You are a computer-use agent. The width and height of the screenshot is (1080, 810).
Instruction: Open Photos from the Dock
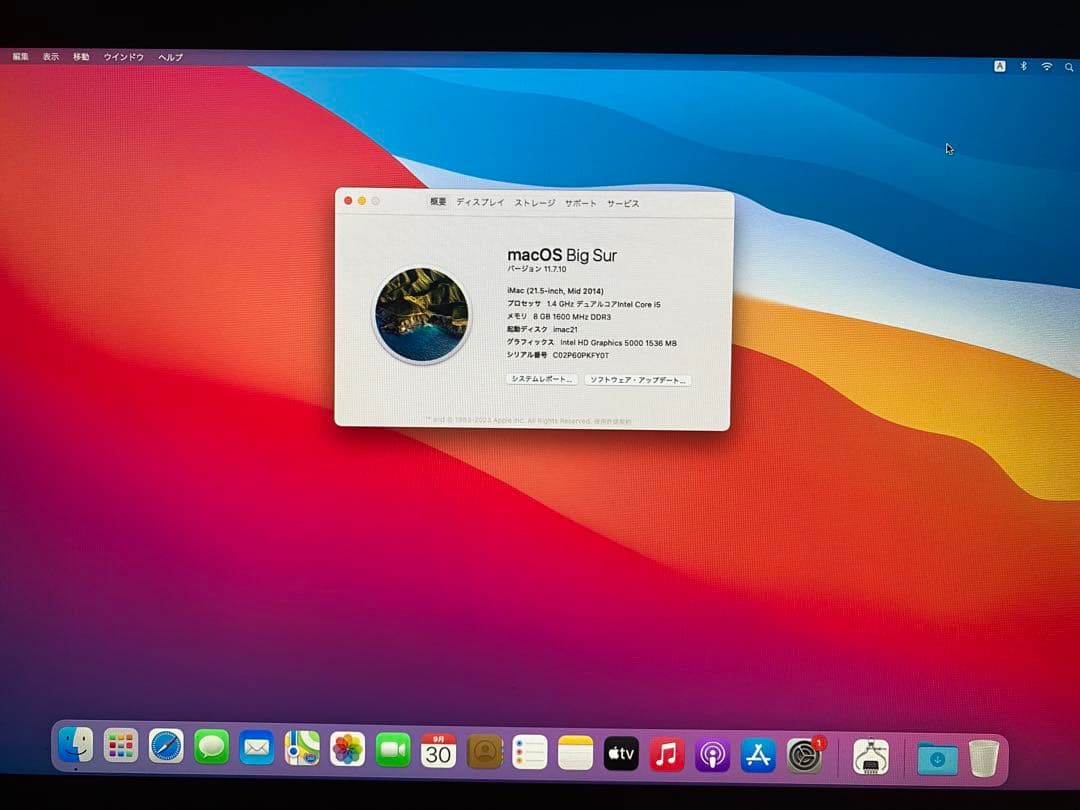coord(347,752)
